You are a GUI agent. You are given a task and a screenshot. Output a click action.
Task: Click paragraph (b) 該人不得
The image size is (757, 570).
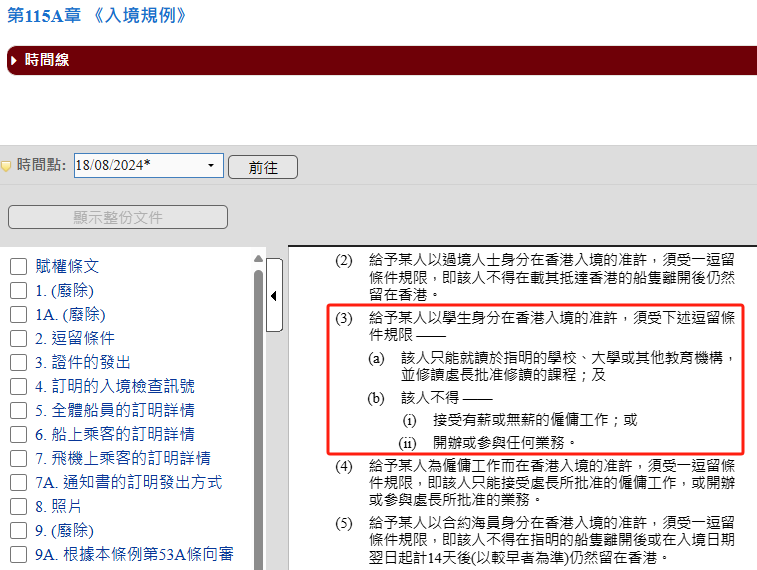coord(446,398)
